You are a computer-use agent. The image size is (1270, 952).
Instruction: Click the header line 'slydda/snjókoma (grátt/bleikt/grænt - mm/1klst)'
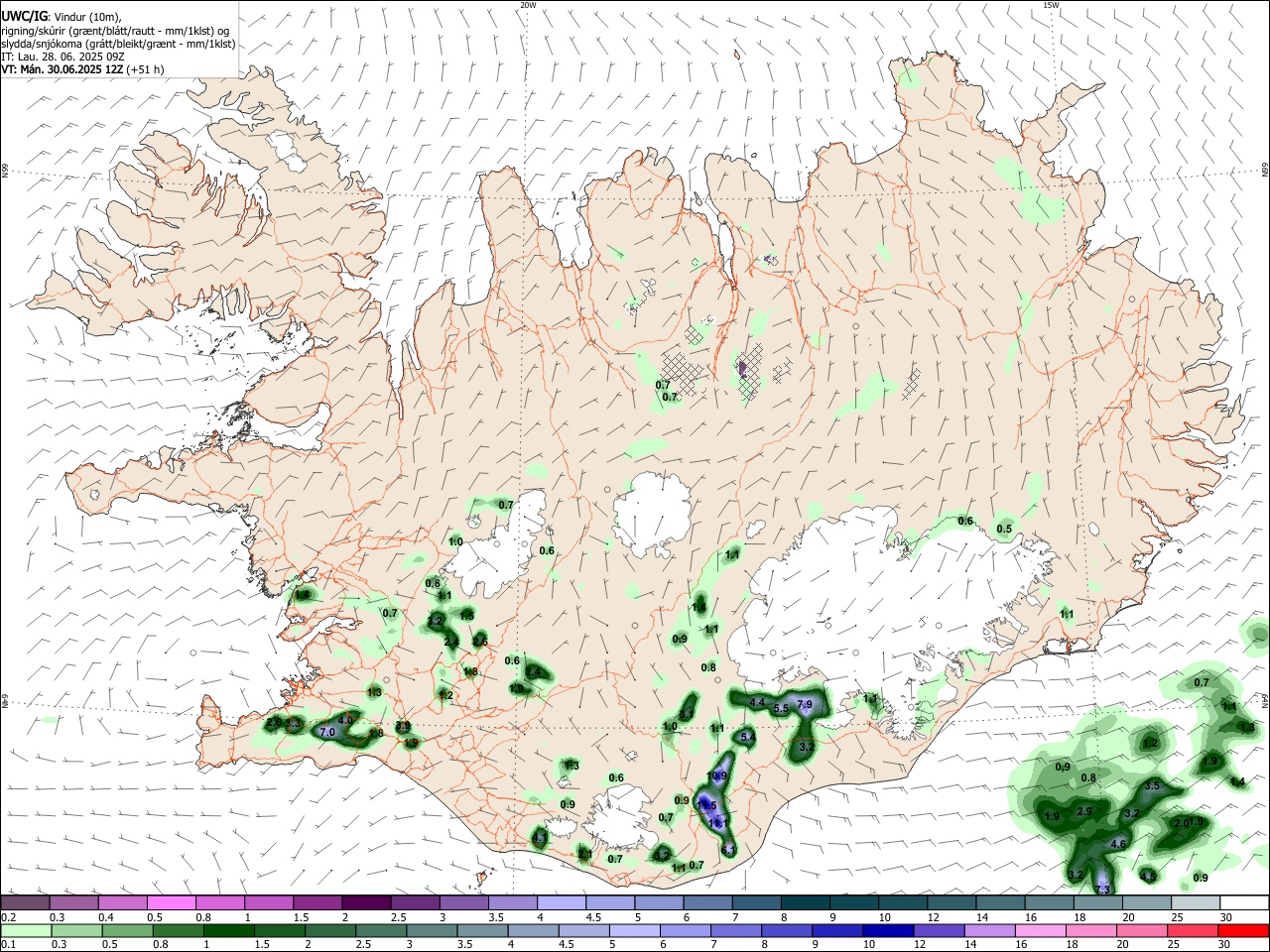point(118,44)
